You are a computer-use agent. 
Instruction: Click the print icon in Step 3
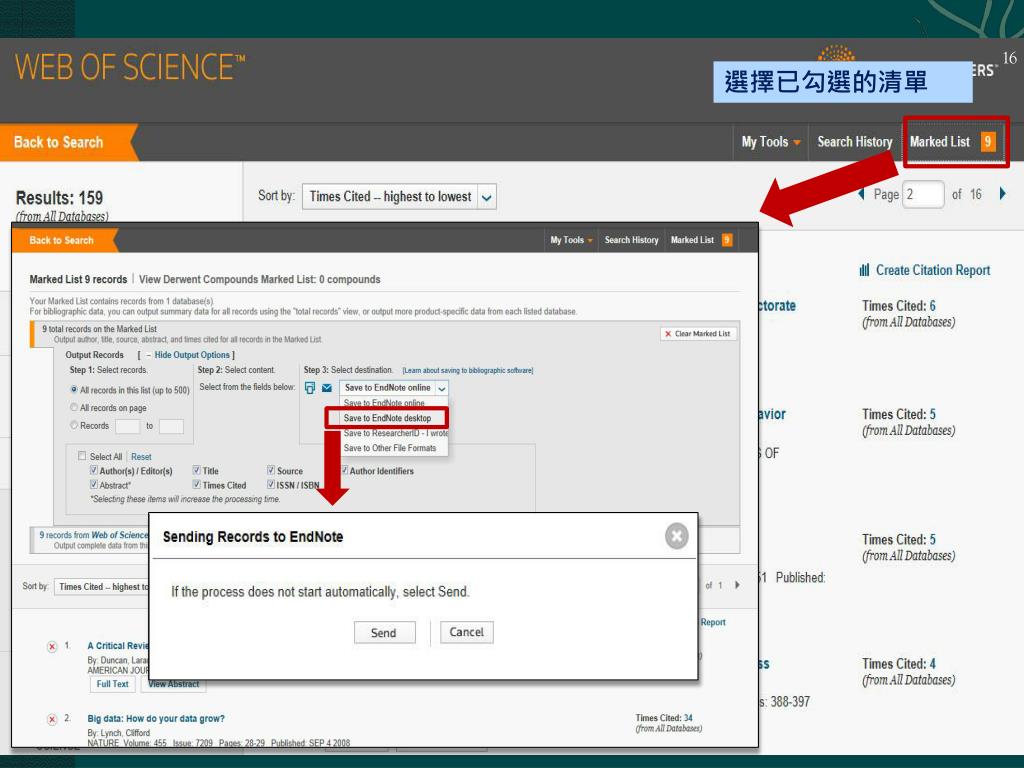tap(310, 388)
